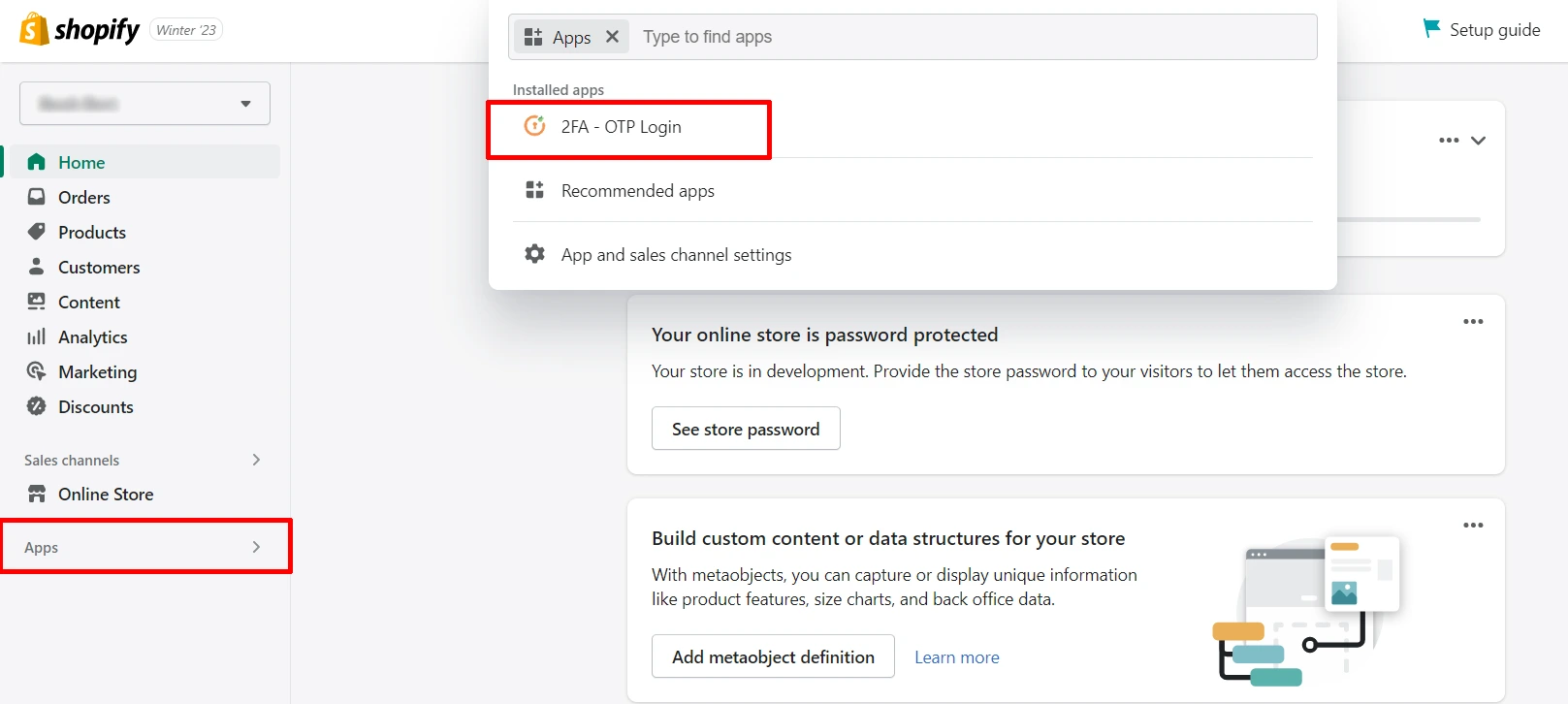1568x704 pixels.
Task: Click the Analytics bar chart icon
Action: point(37,336)
